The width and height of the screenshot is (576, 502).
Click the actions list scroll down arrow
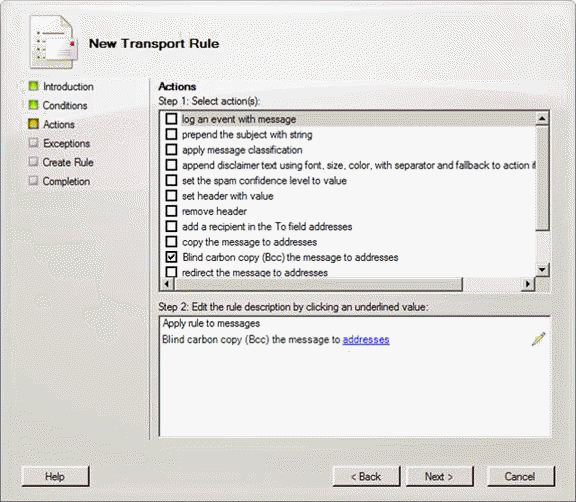pyautogui.click(x=542, y=270)
